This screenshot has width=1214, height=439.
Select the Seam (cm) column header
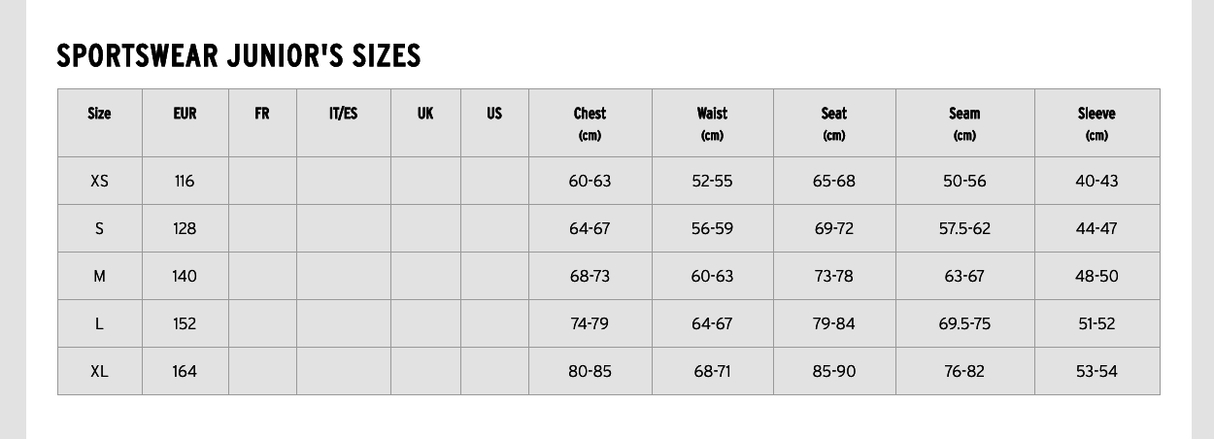964,123
